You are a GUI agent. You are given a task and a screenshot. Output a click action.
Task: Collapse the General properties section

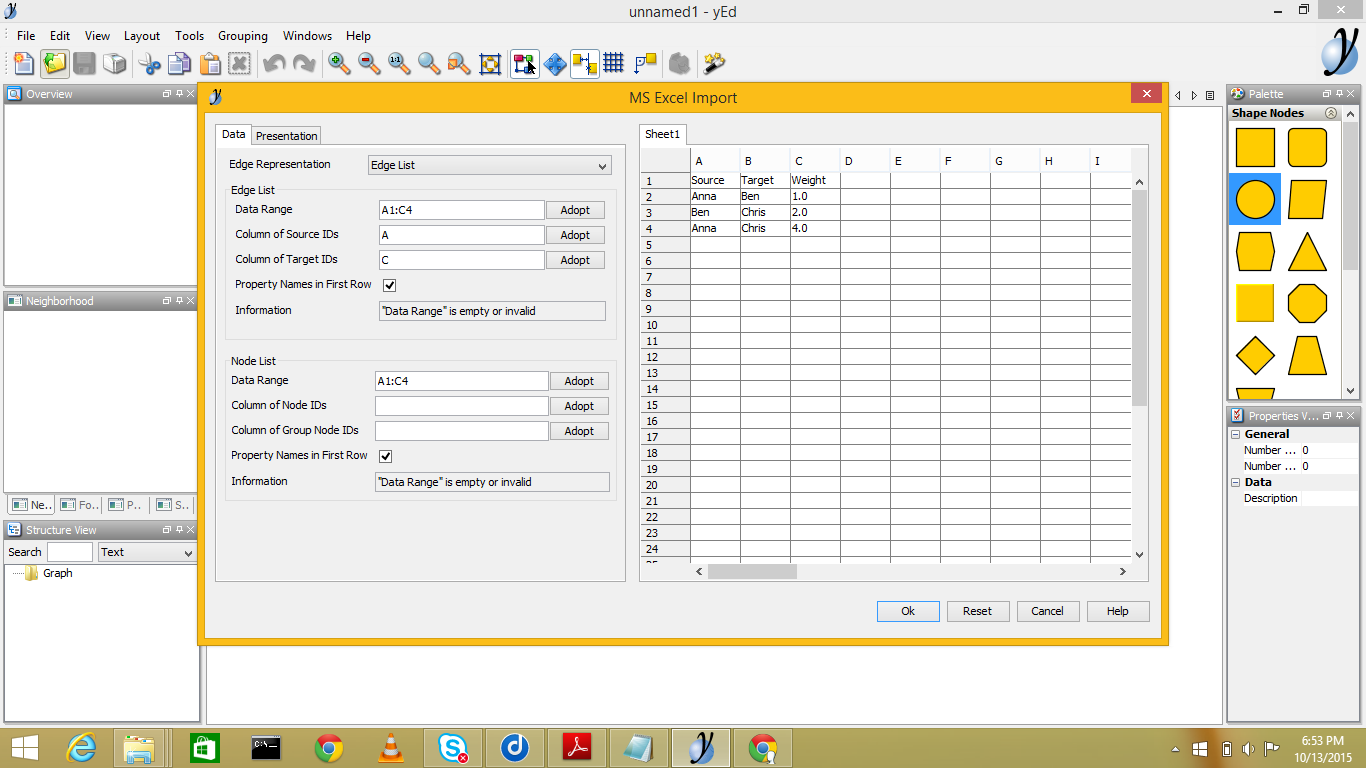pyautogui.click(x=1236, y=434)
